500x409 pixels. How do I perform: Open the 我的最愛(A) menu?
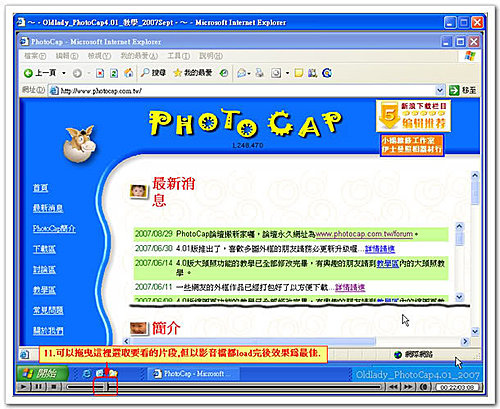tap(139, 56)
